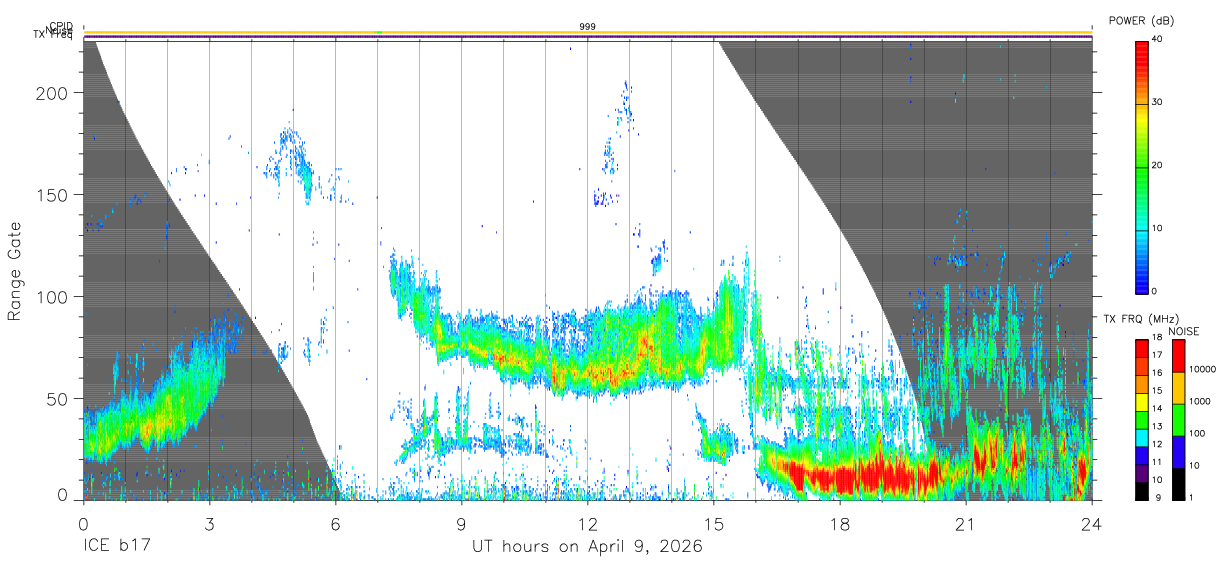Click the UT hours on April 9, 2026 title
Screen dimensions: 1228x567
tap(587, 547)
